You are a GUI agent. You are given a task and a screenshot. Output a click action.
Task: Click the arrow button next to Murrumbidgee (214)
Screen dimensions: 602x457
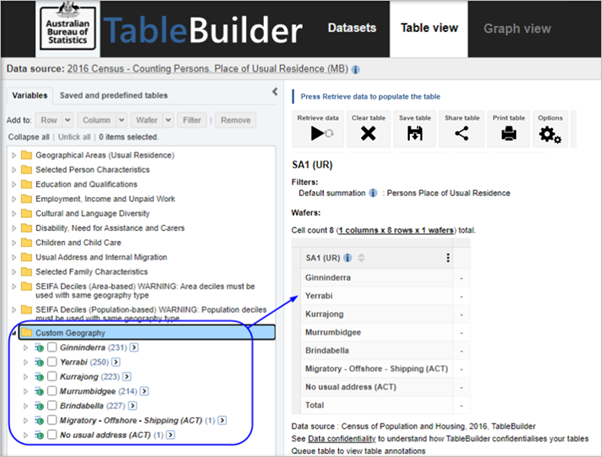click(x=144, y=391)
